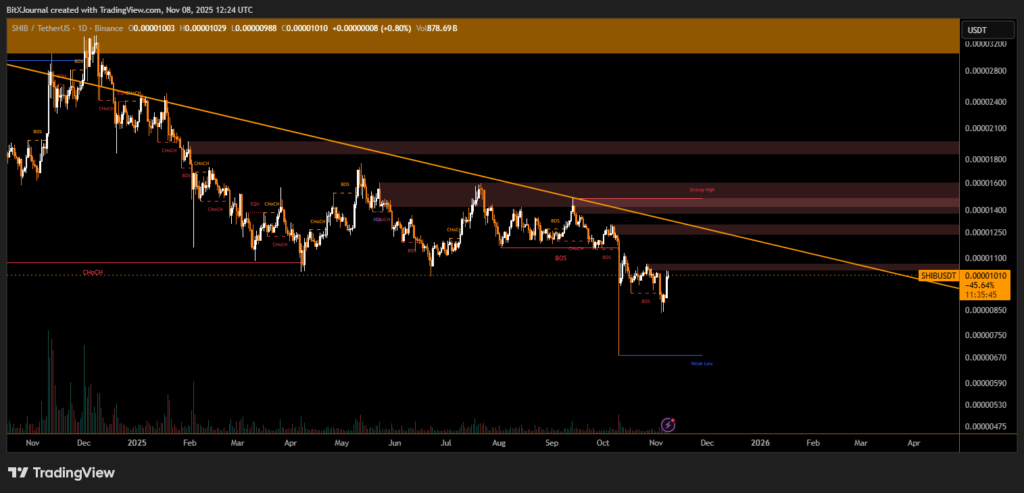Select the Weak Low label text
Screen dimensions: 1024x493
click(702, 363)
